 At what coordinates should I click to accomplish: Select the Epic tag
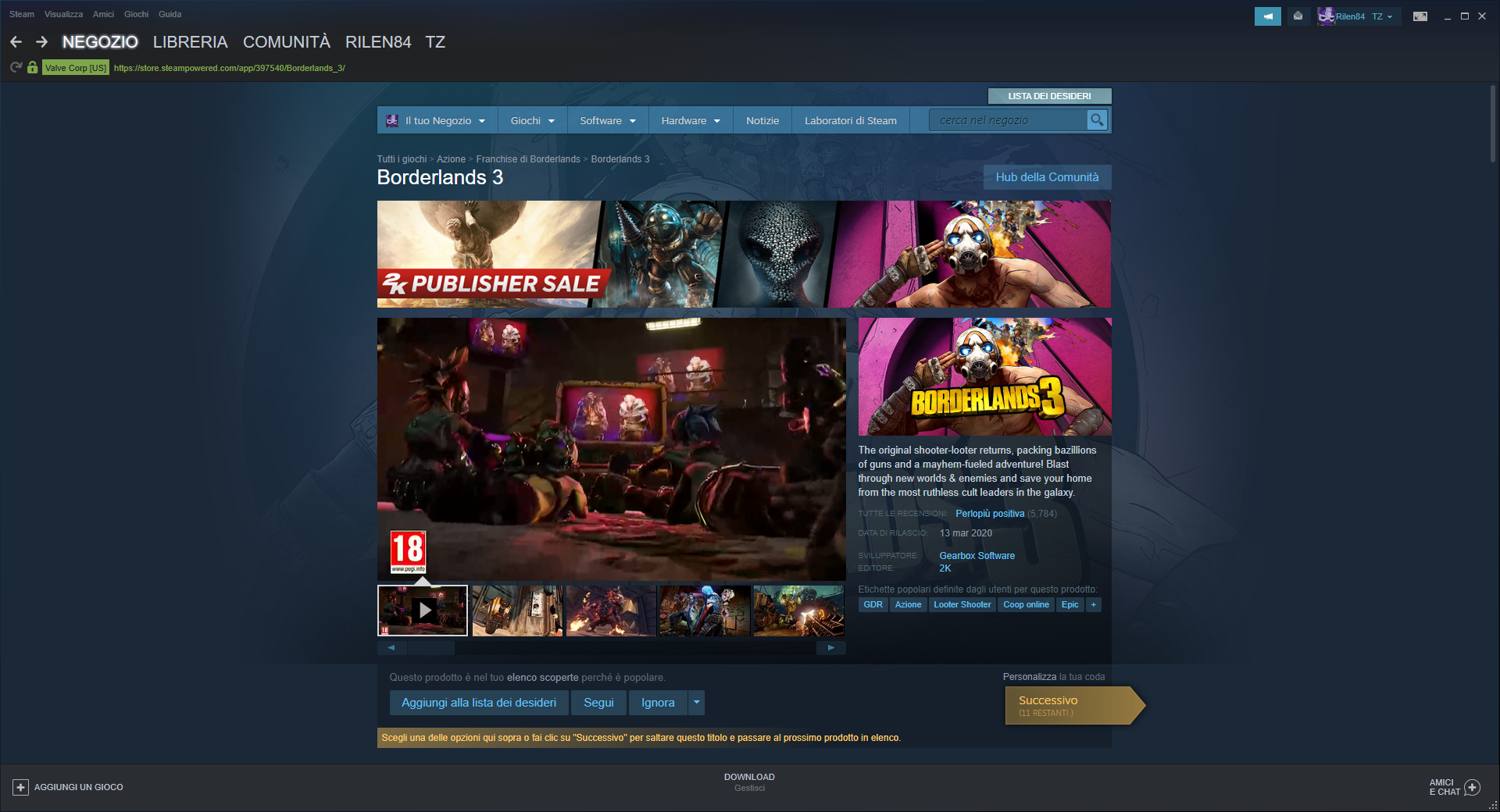pyautogui.click(x=1070, y=605)
